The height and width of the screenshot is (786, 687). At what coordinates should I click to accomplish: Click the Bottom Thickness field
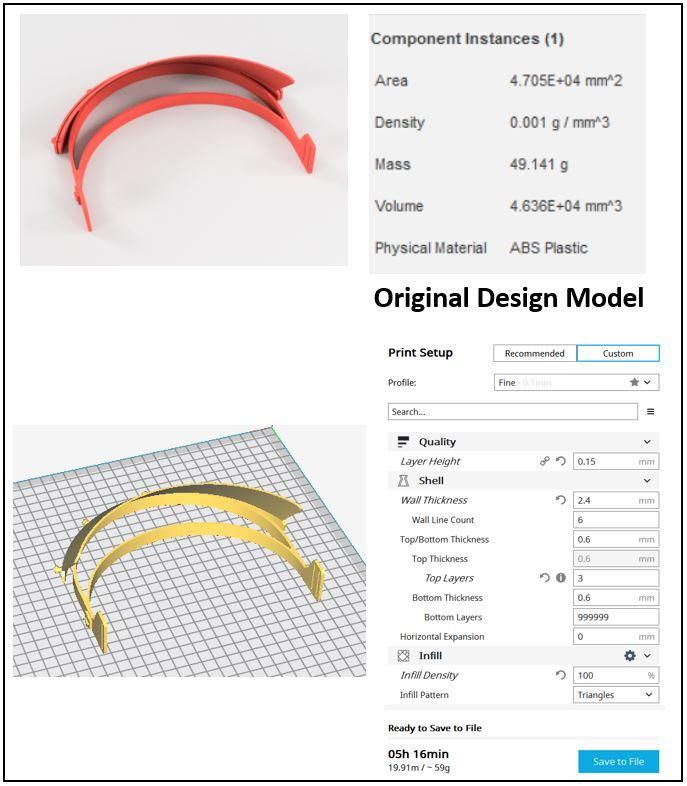616,598
